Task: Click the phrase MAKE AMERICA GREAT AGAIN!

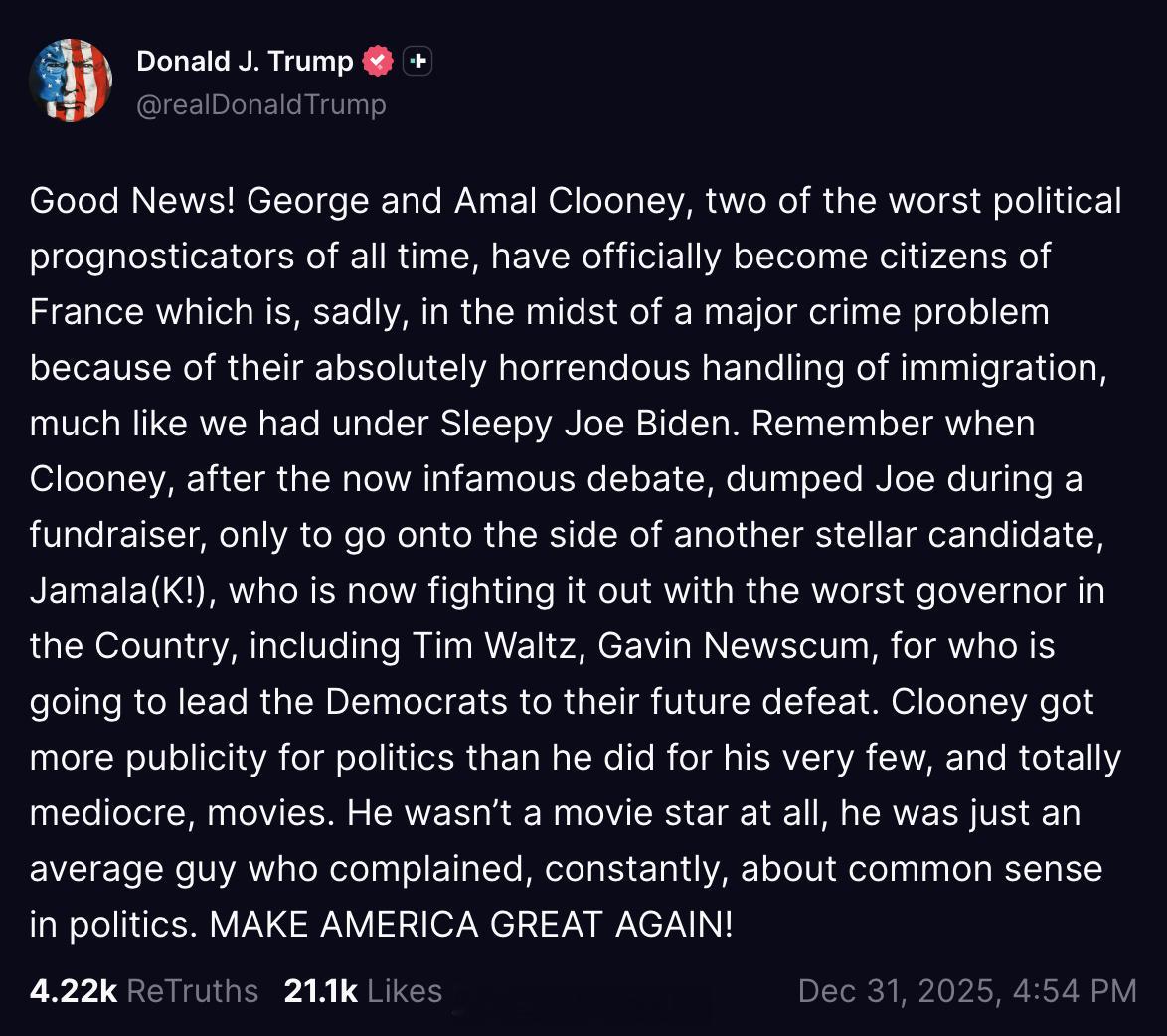Action: coord(471,925)
